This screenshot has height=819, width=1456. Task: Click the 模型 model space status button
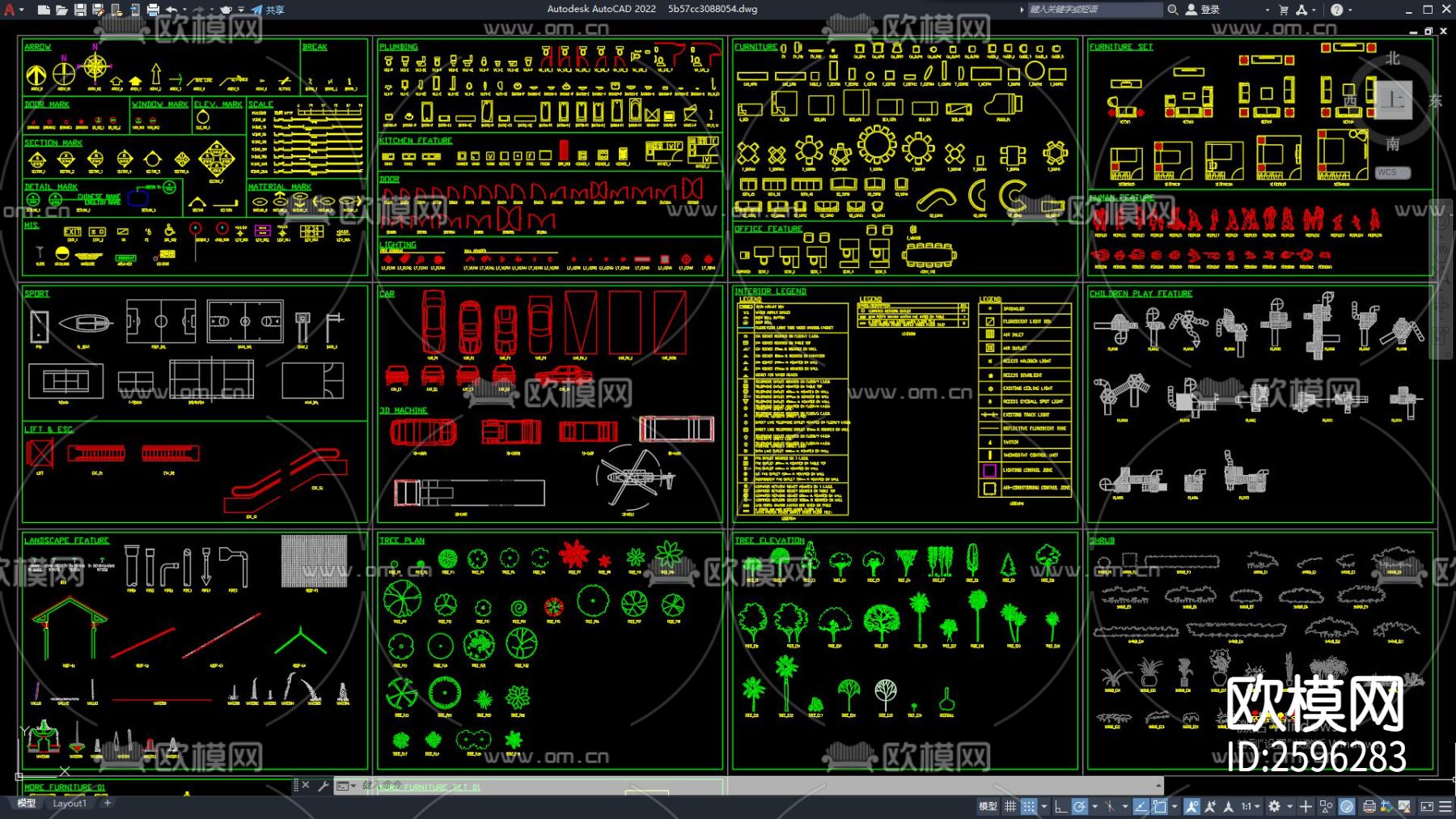(x=988, y=807)
